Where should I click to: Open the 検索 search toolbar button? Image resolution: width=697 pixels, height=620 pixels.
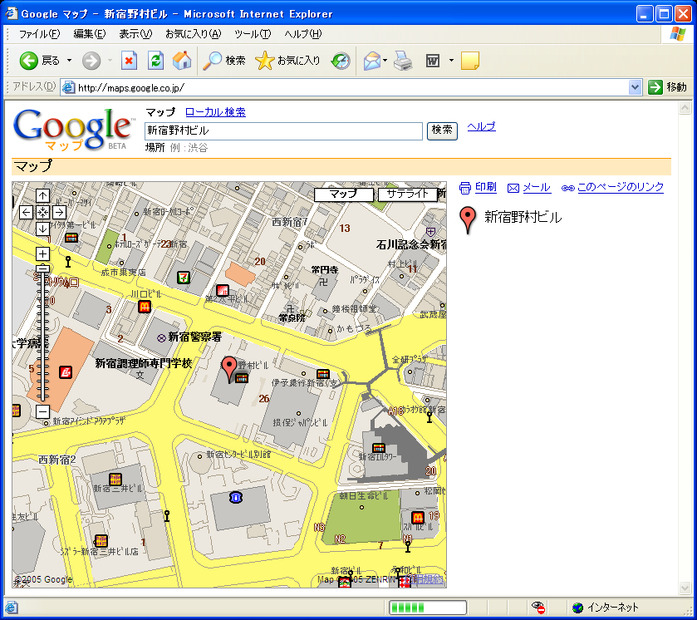pos(224,60)
